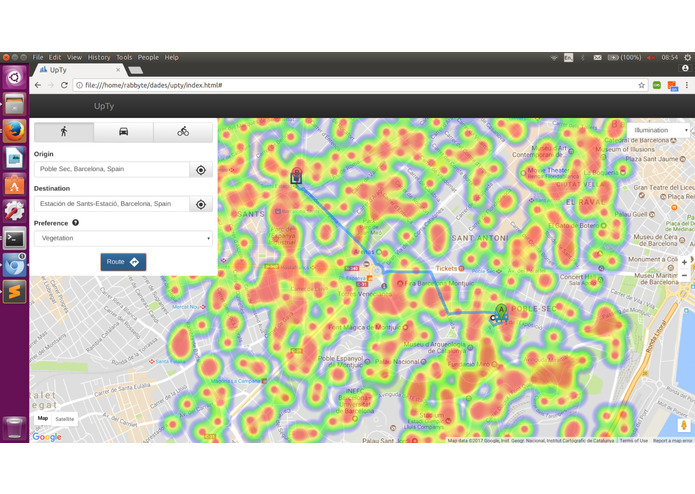Select the UpTy browser tab
The width and height of the screenshot is (695, 494).
(78, 70)
